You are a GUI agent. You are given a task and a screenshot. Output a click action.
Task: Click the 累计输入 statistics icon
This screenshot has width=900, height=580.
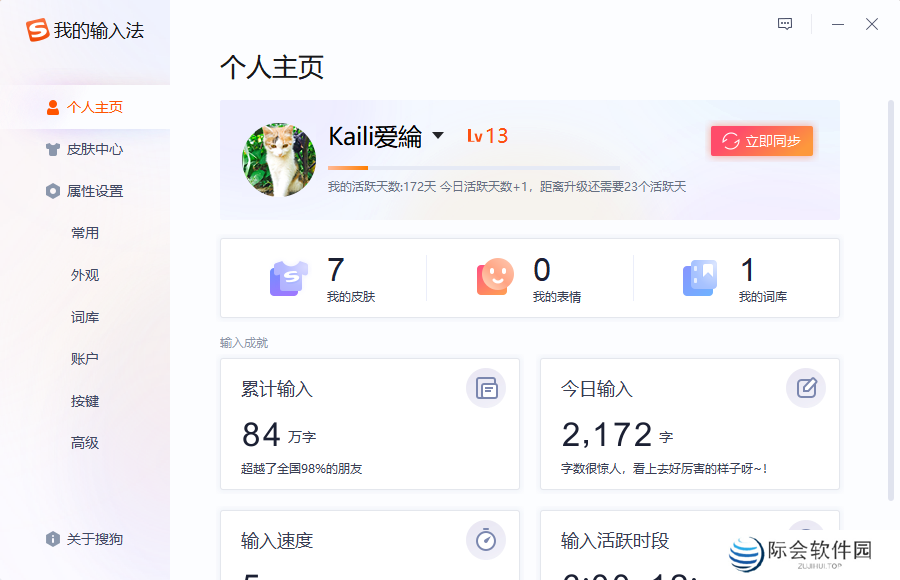(486, 389)
